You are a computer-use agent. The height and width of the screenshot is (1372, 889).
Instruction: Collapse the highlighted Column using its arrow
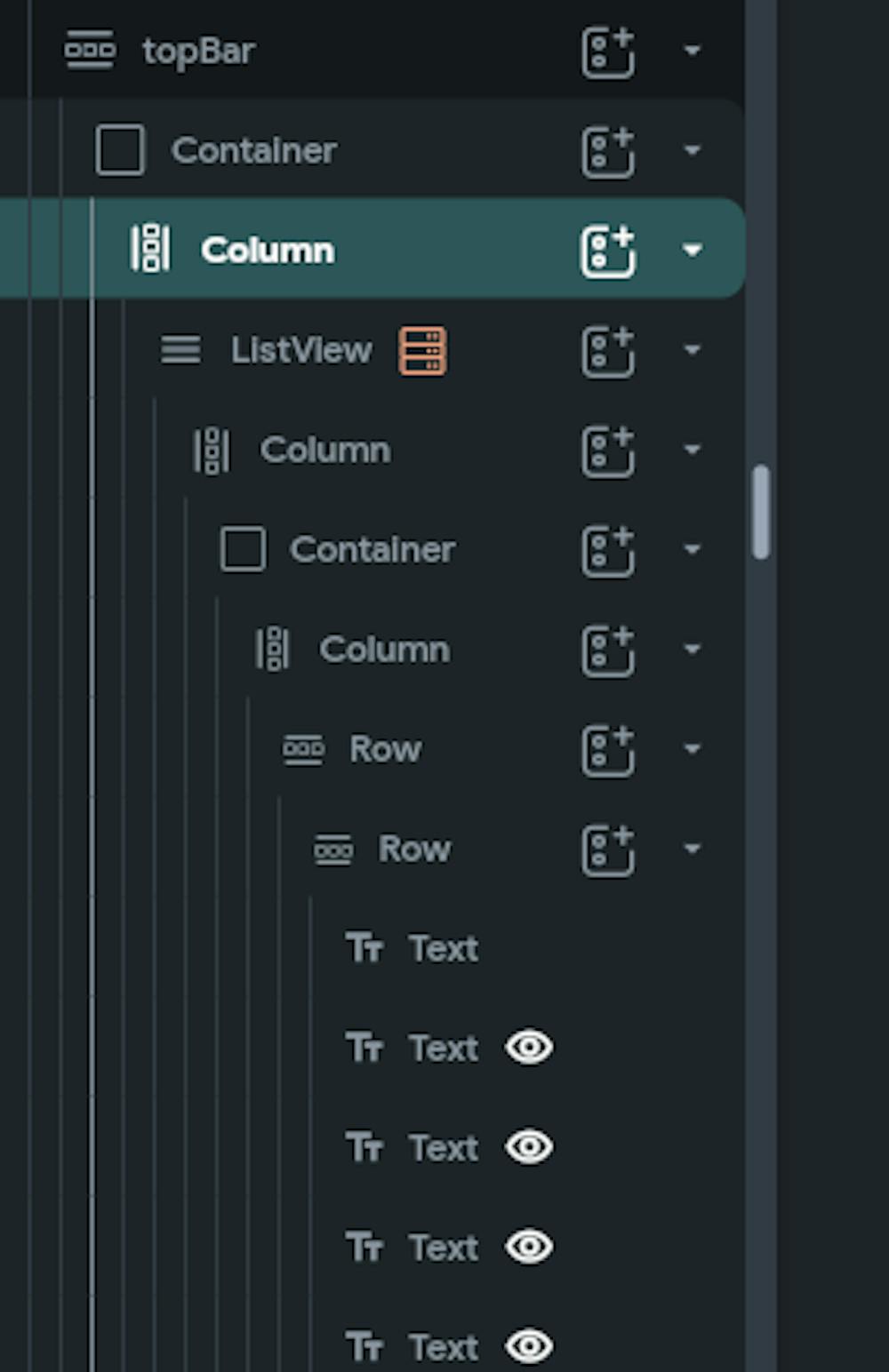(x=693, y=251)
